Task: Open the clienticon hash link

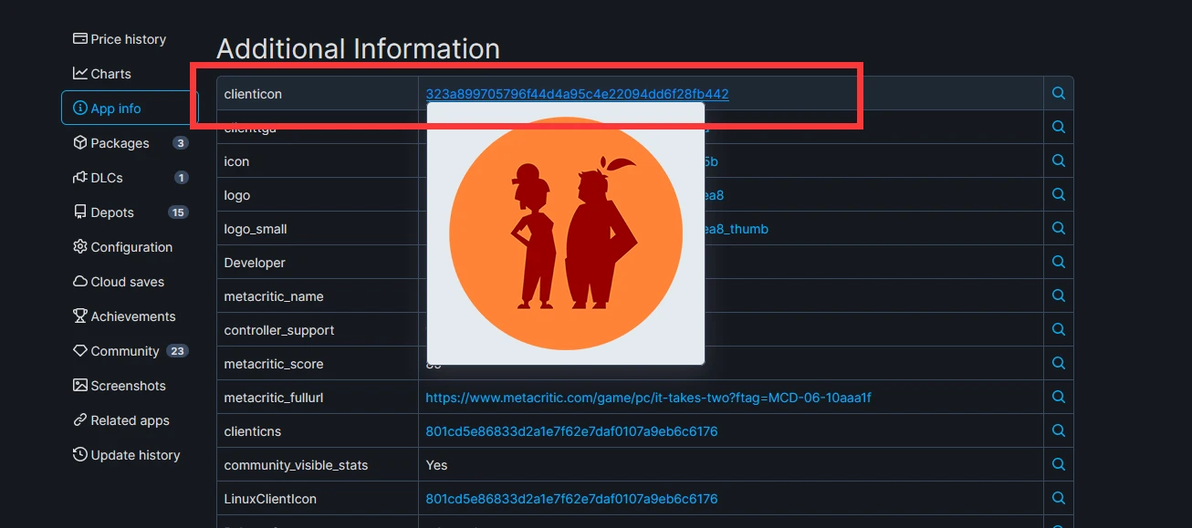Action: 577,94
